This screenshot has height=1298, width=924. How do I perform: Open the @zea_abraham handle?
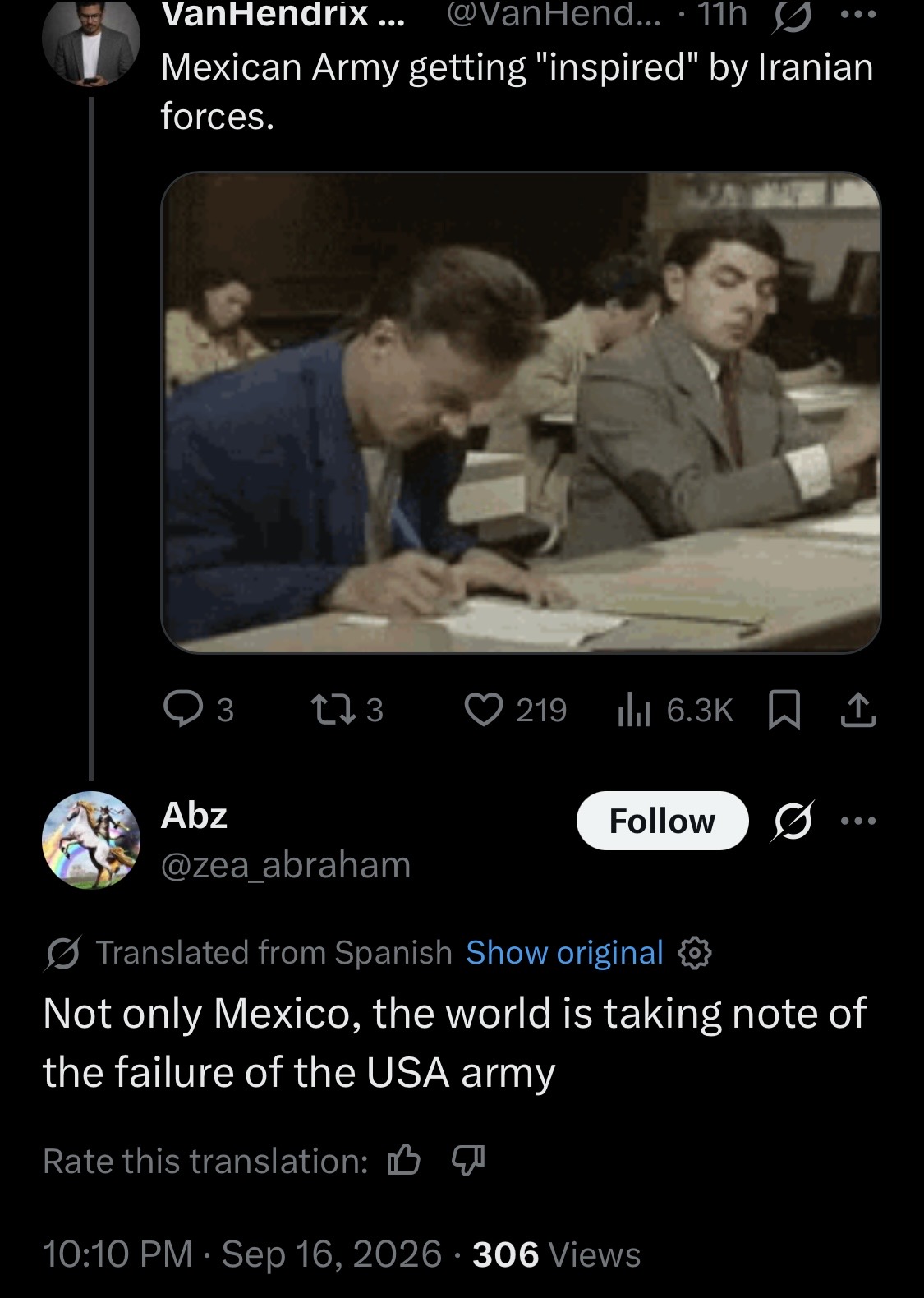[x=285, y=865]
